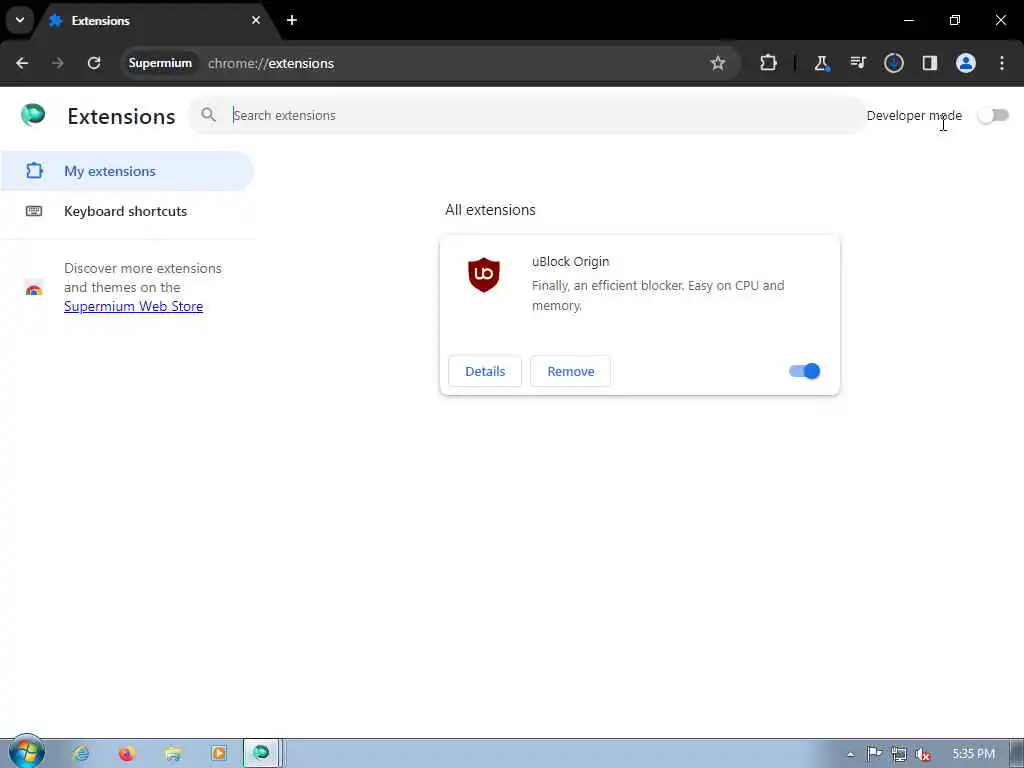Show hidden system tray icons
Image resolution: width=1024 pixels, height=768 pixels.
tap(850, 754)
